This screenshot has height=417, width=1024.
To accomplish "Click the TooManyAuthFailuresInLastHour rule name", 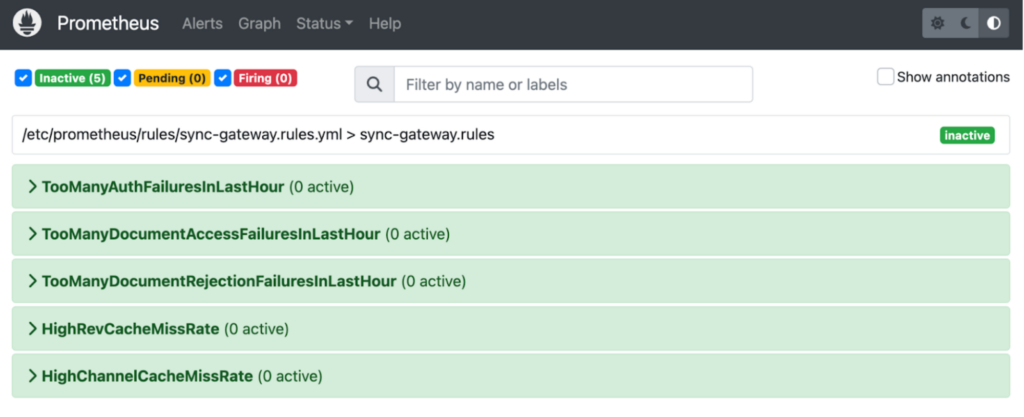I will pyautogui.click(x=163, y=187).
